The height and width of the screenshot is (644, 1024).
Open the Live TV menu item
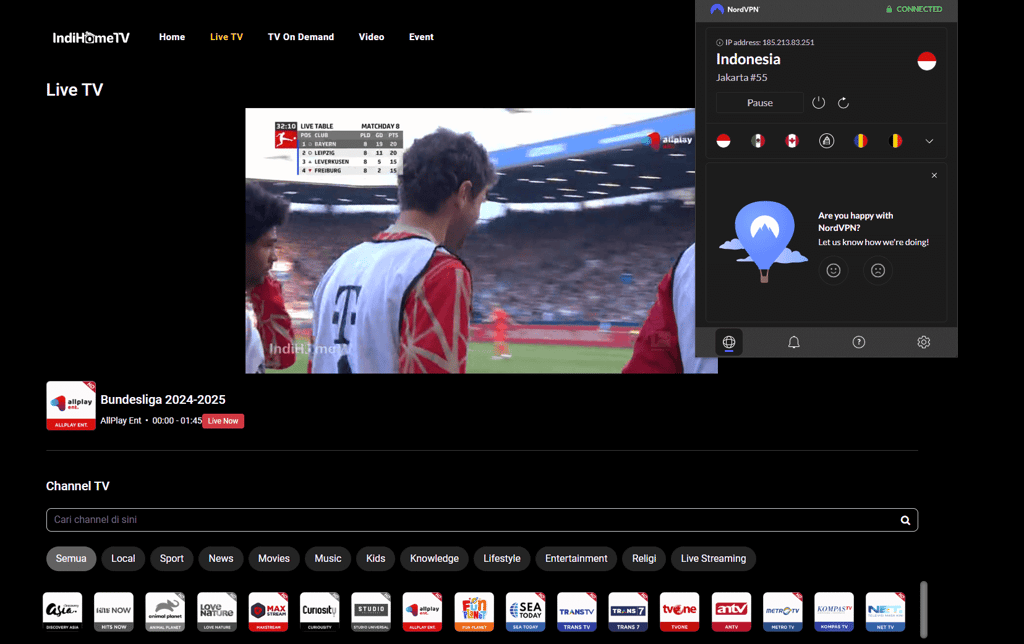pyautogui.click(x=226, y=37)
